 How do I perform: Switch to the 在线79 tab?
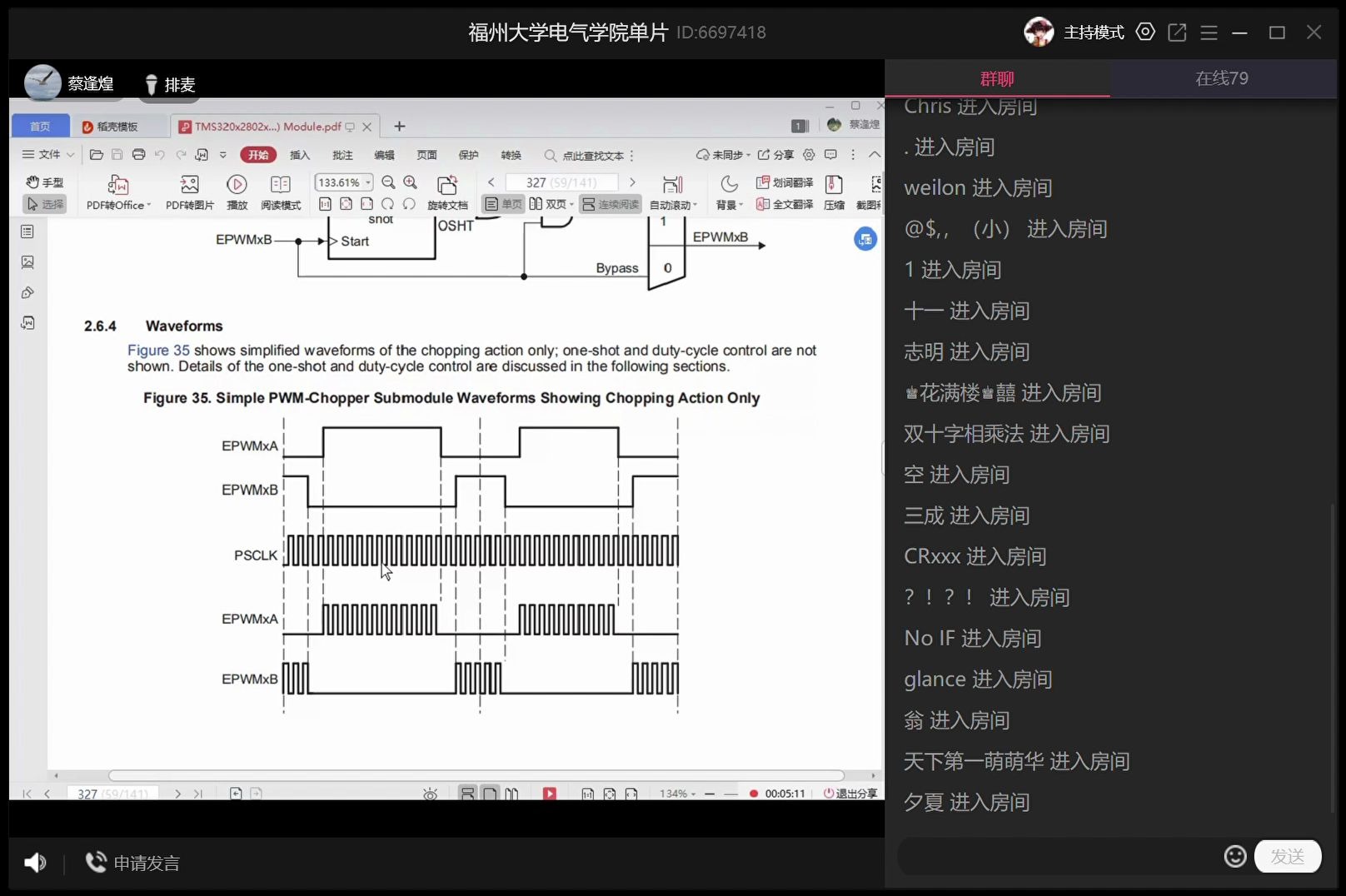pyautogui.click(x=1221, y=77)
